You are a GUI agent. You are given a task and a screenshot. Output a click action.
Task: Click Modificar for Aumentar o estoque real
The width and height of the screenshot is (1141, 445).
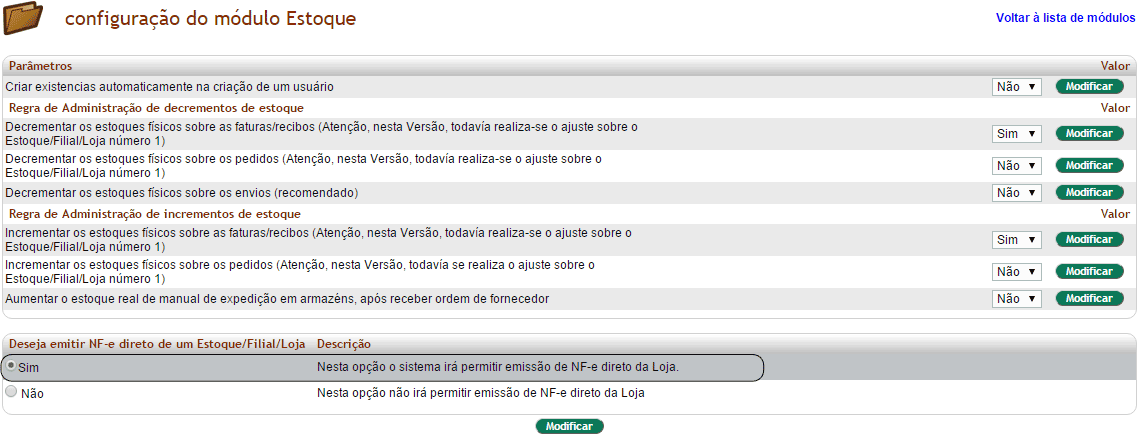[1089, 298]
